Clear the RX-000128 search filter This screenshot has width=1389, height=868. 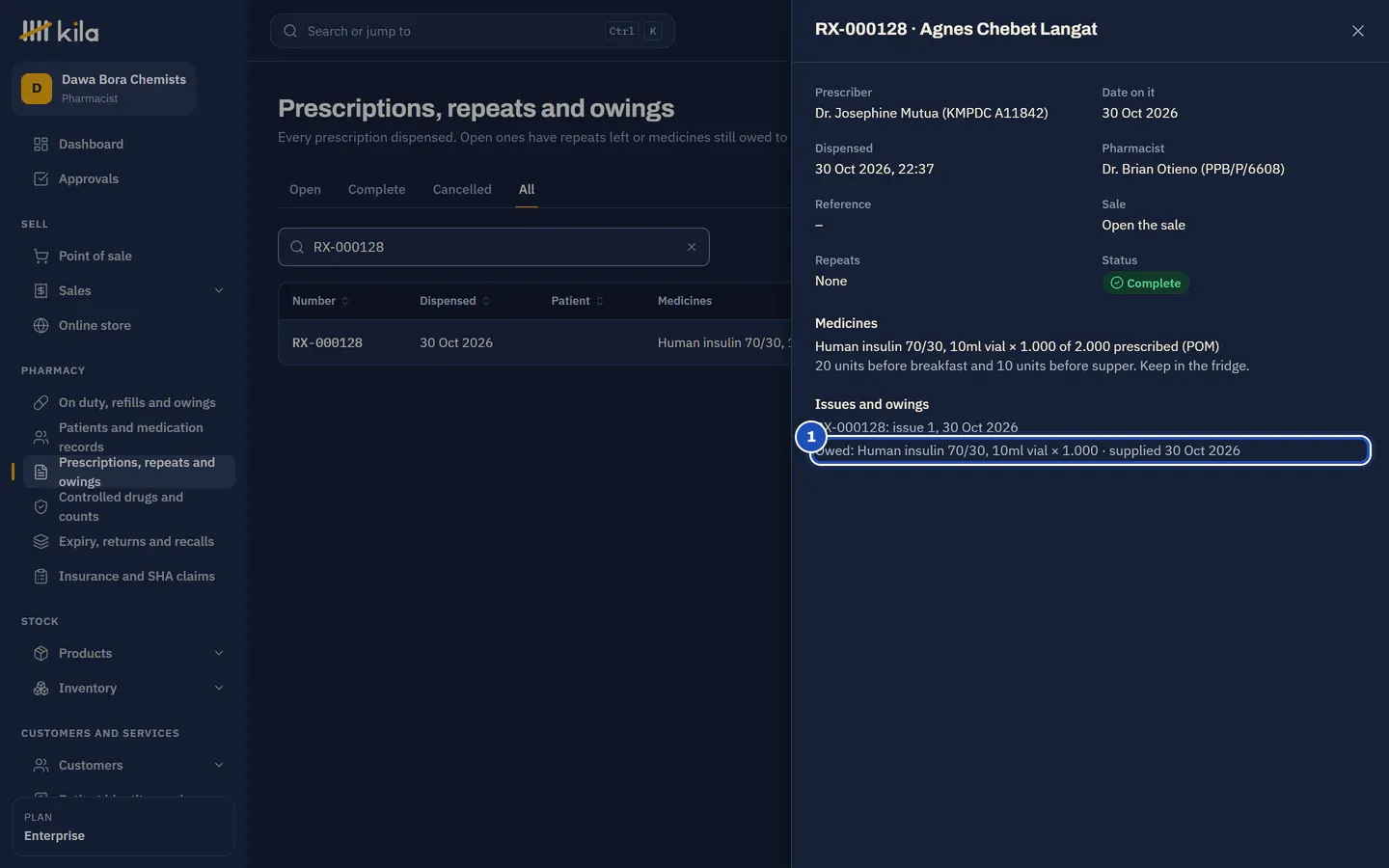(x=692, y=247)
